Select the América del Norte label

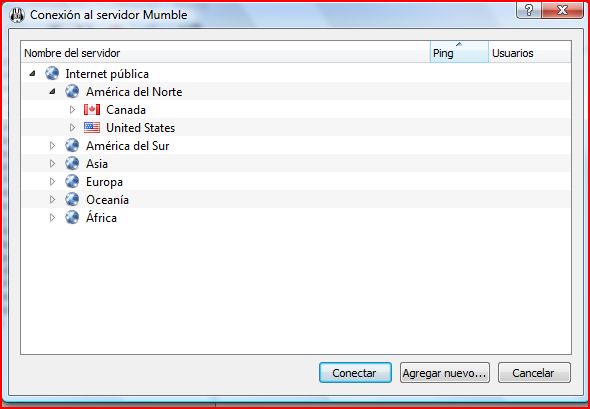134,92
